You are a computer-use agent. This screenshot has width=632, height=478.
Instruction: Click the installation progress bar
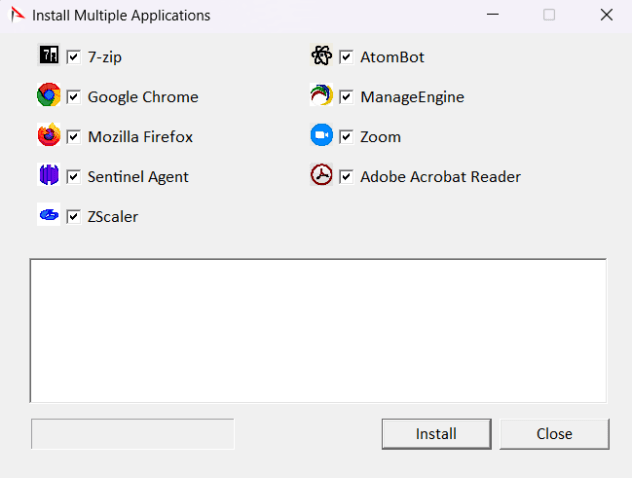click(133, 434)
